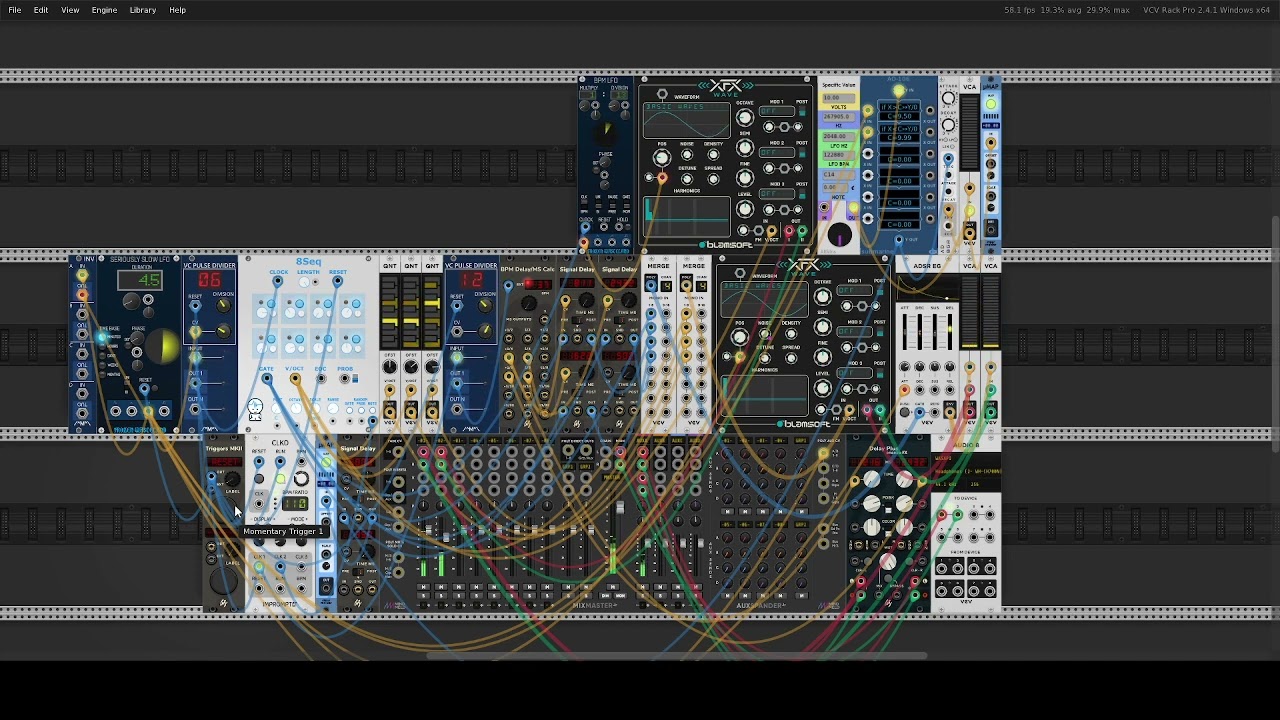Open the Library menu
The height and width of the screenshot is (720, 1280).
142,10
